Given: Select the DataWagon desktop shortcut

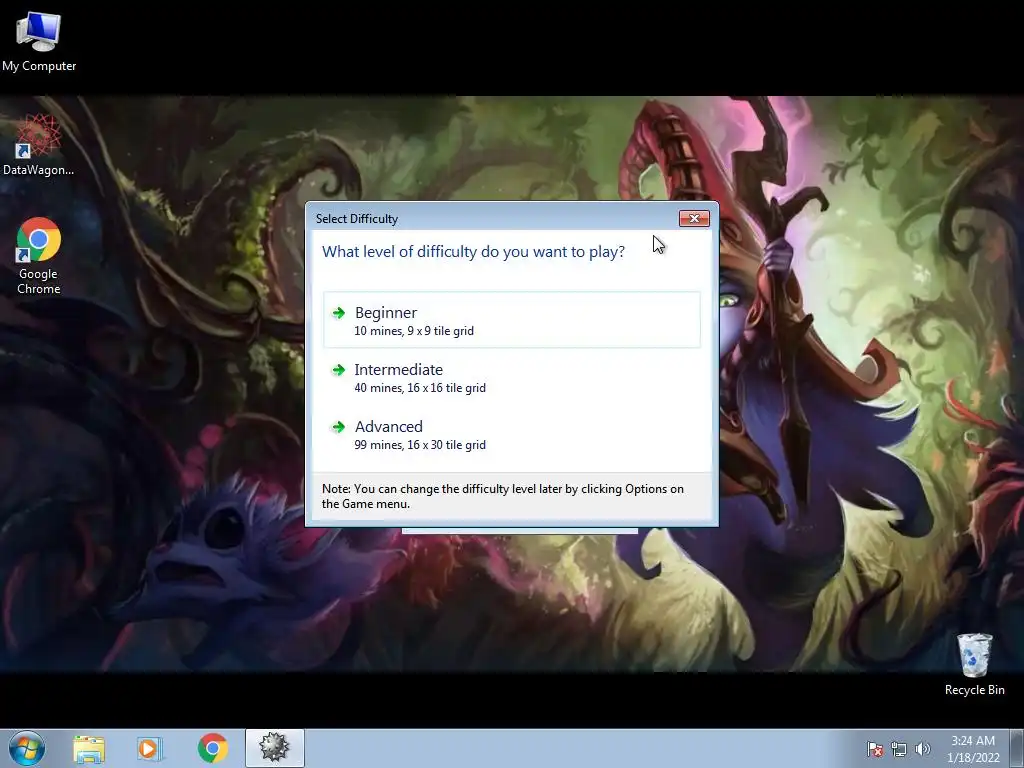Looking at the screenshot, I should [x=38, y=144].
